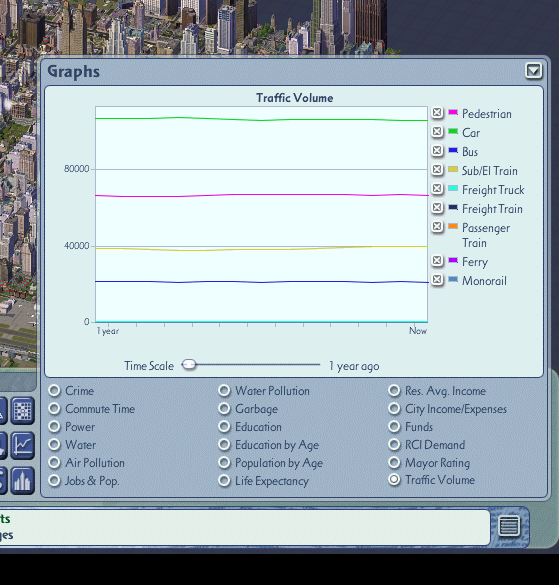Click the orange Passenger Train swatch

pos(453,226)
